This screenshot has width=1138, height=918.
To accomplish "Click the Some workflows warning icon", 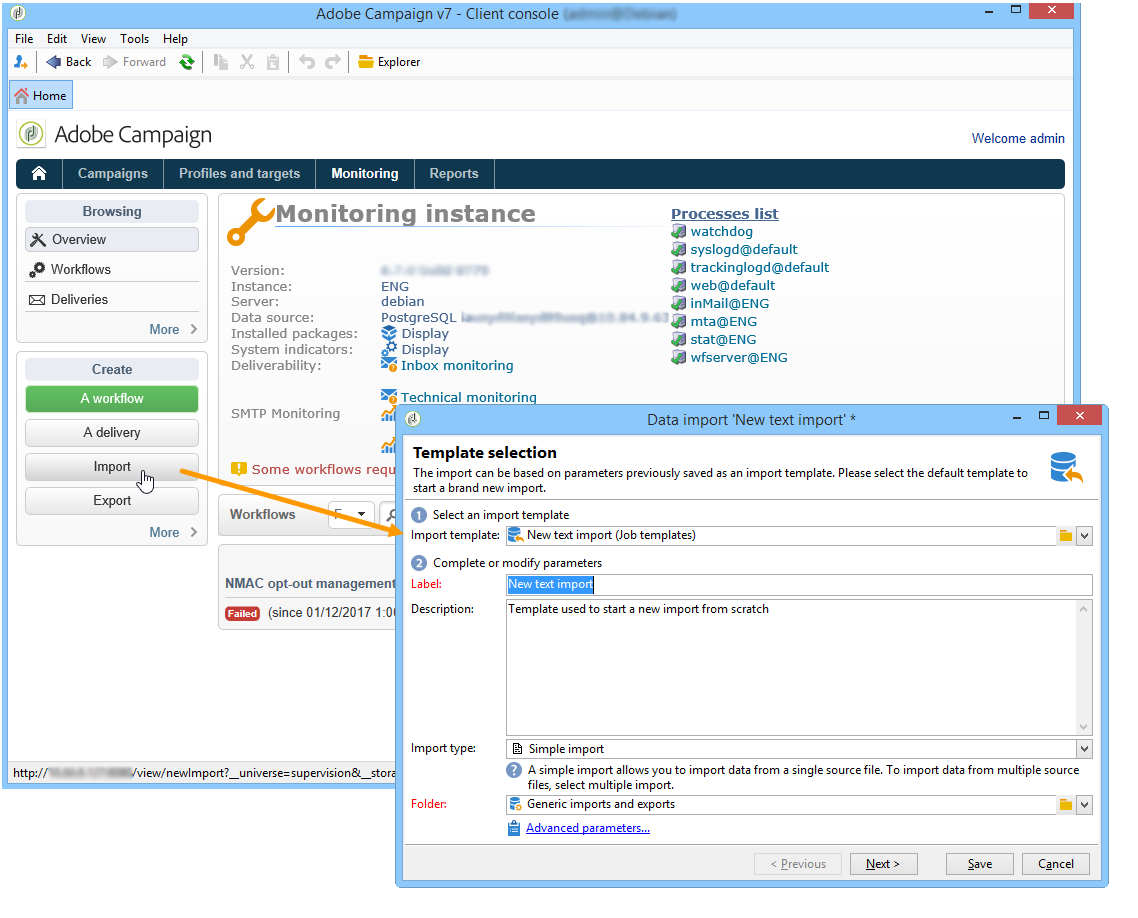I will tap(239, 470).
